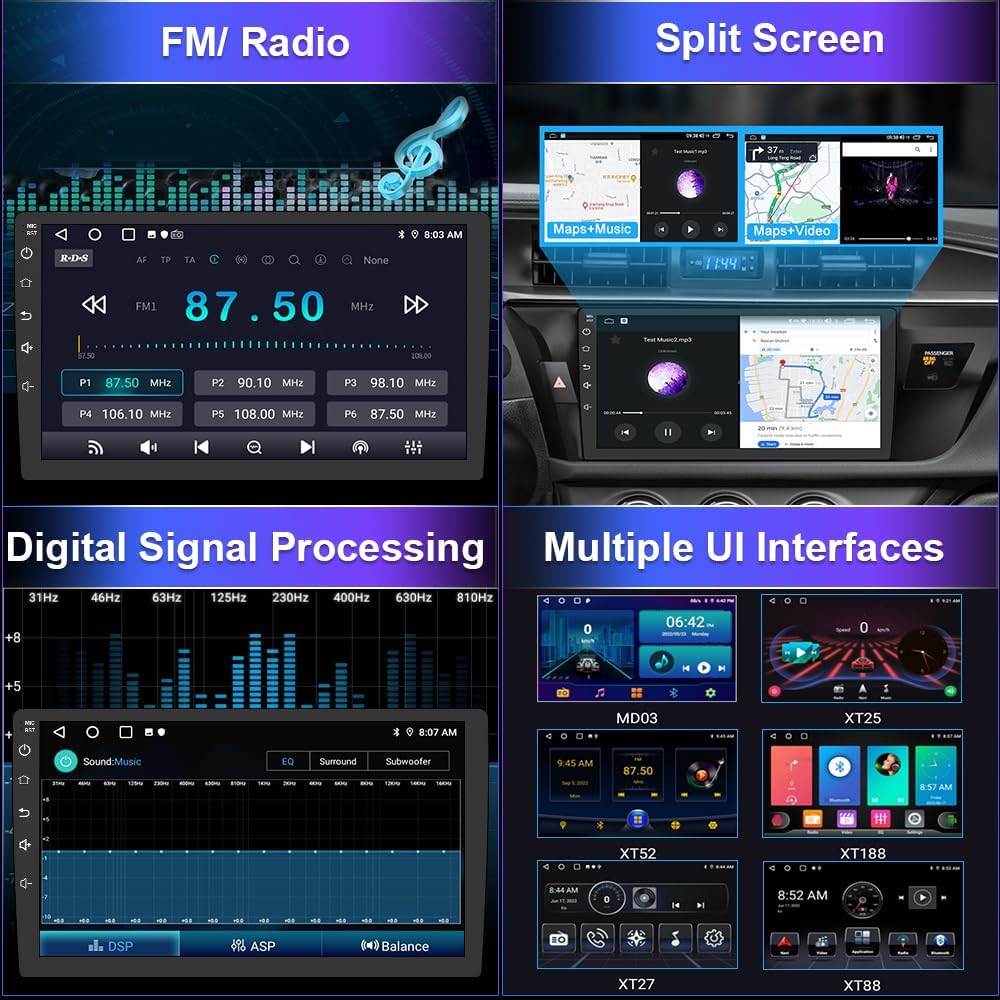
Task: Open equalizer sliders icon in radio toolbar
Action: 413,448
